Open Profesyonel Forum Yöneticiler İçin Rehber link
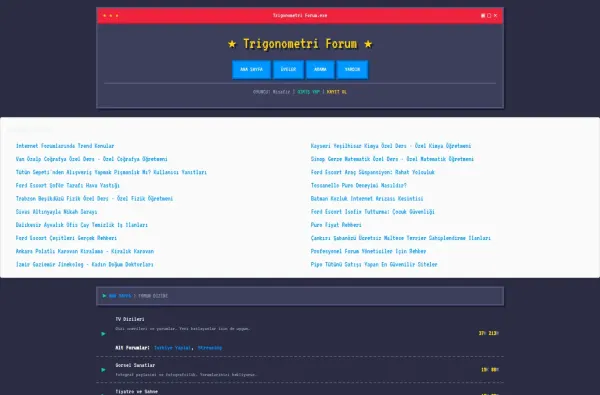This screenshot has height=395, width=600. [x=368, y=251]
